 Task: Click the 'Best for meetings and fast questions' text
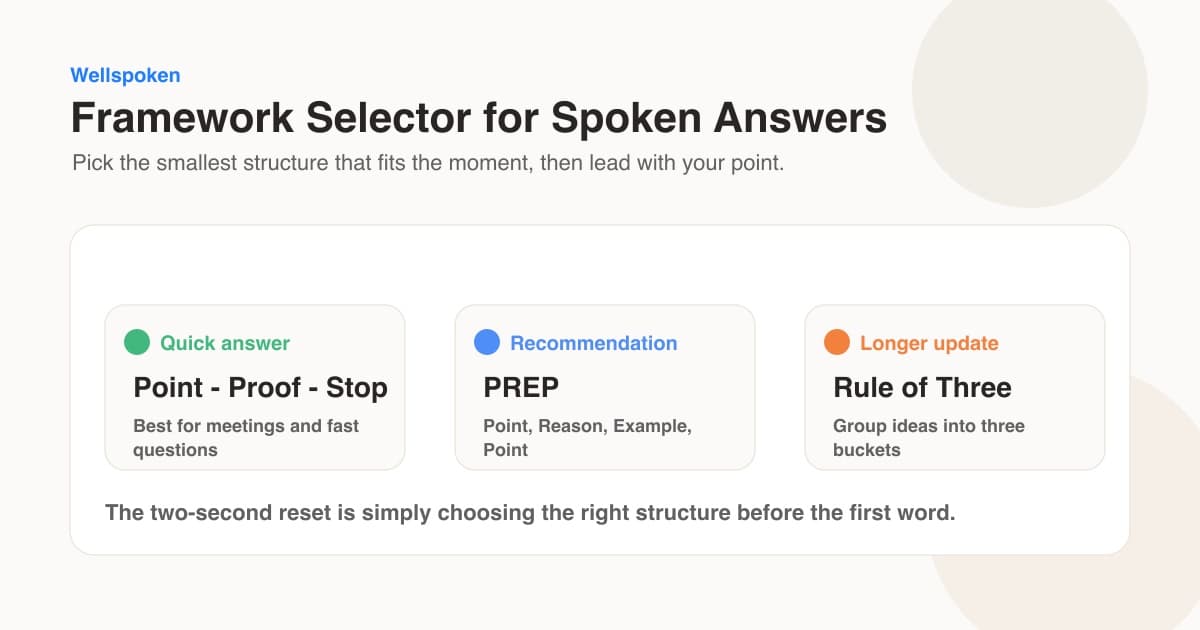(x=246, y=438)
